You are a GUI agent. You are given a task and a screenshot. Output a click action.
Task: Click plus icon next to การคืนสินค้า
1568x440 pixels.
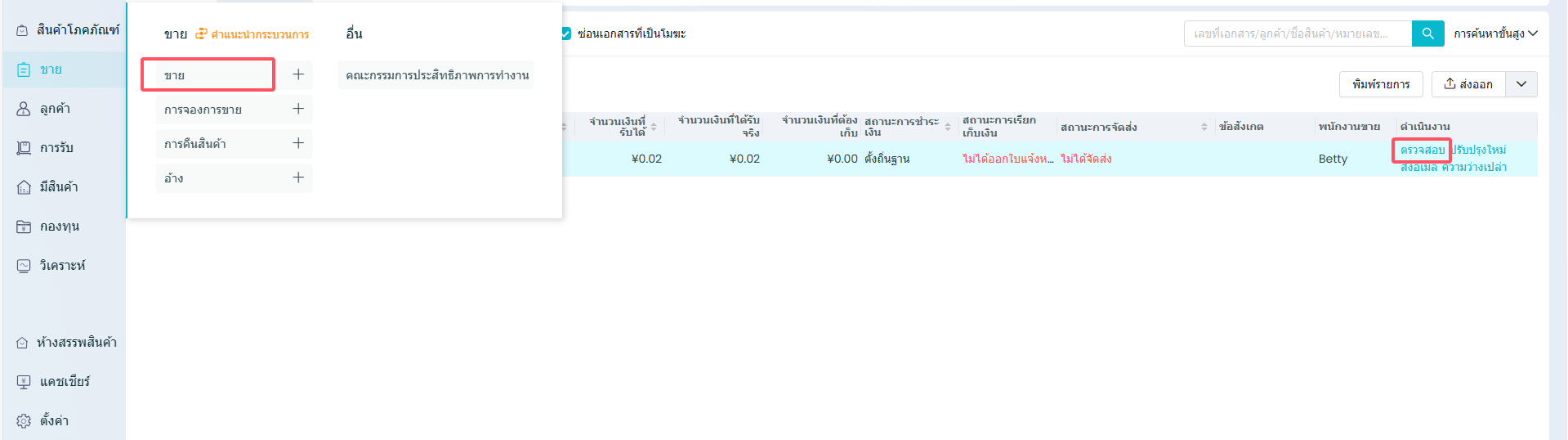(298, 143)
